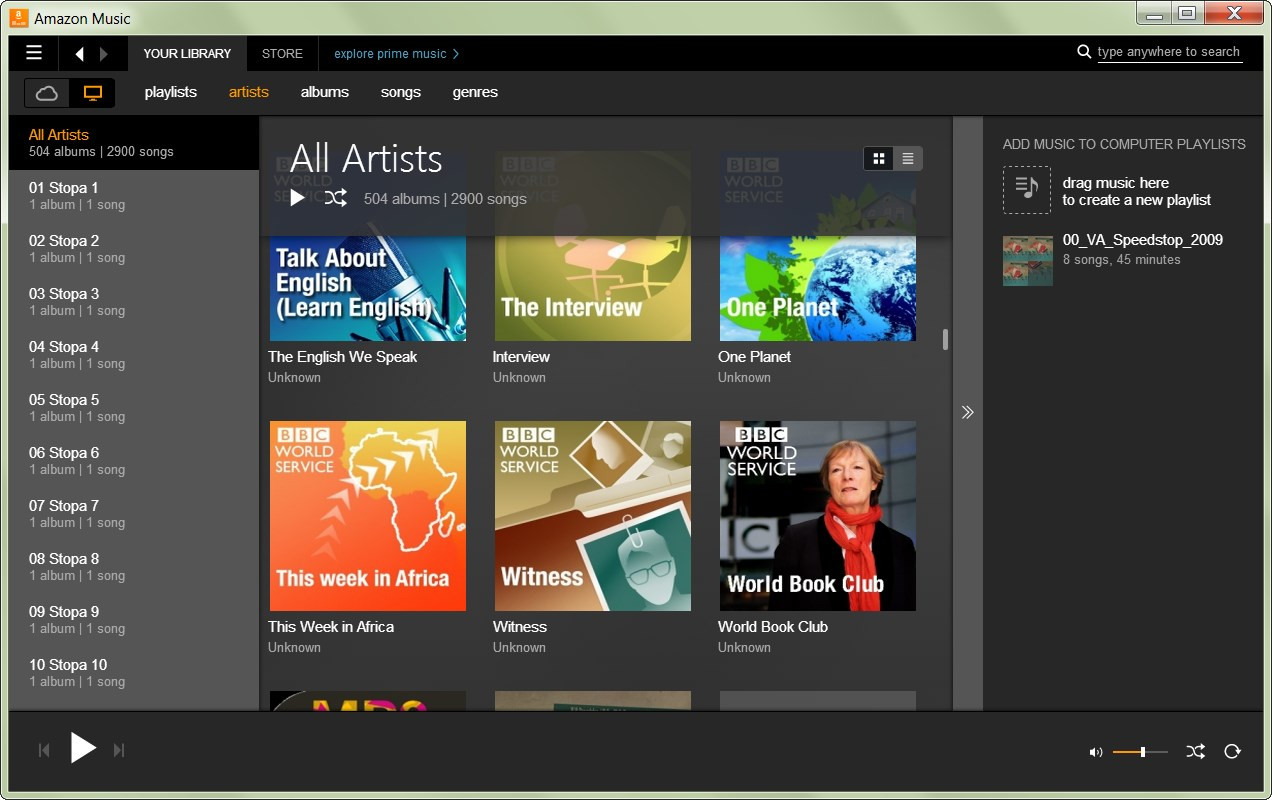This screenshot has height=800, width=1272.
Task: Switch to cloud library view
Action: (x=47, y=93)
